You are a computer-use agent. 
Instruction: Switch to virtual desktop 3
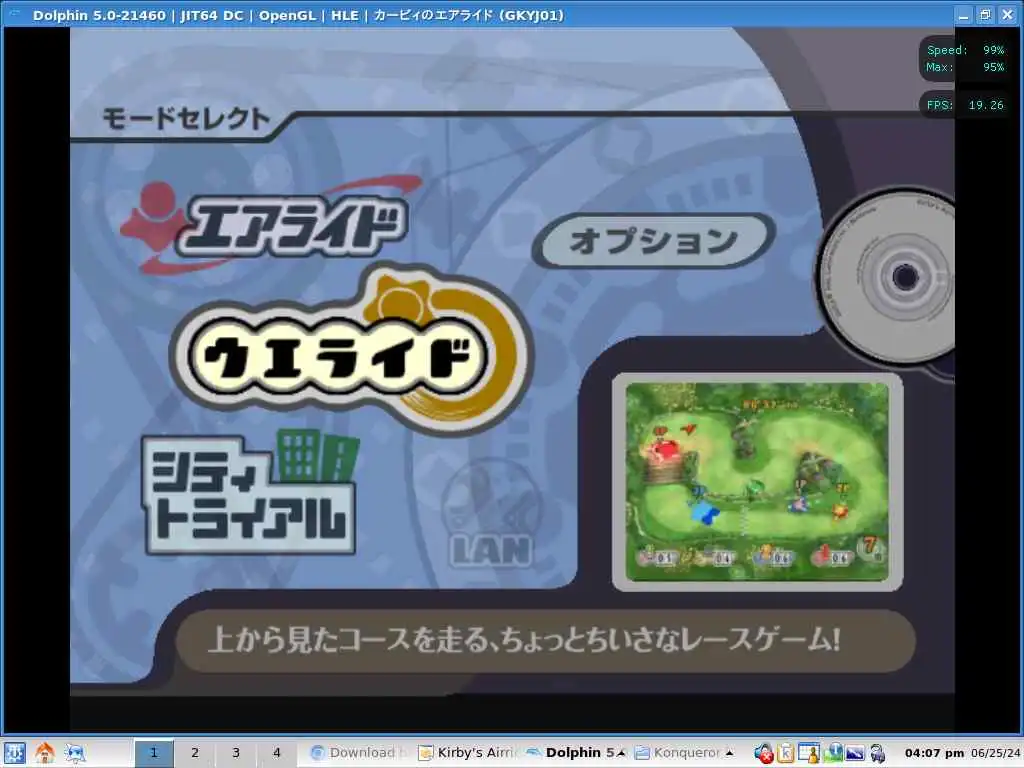coord(236,753)
